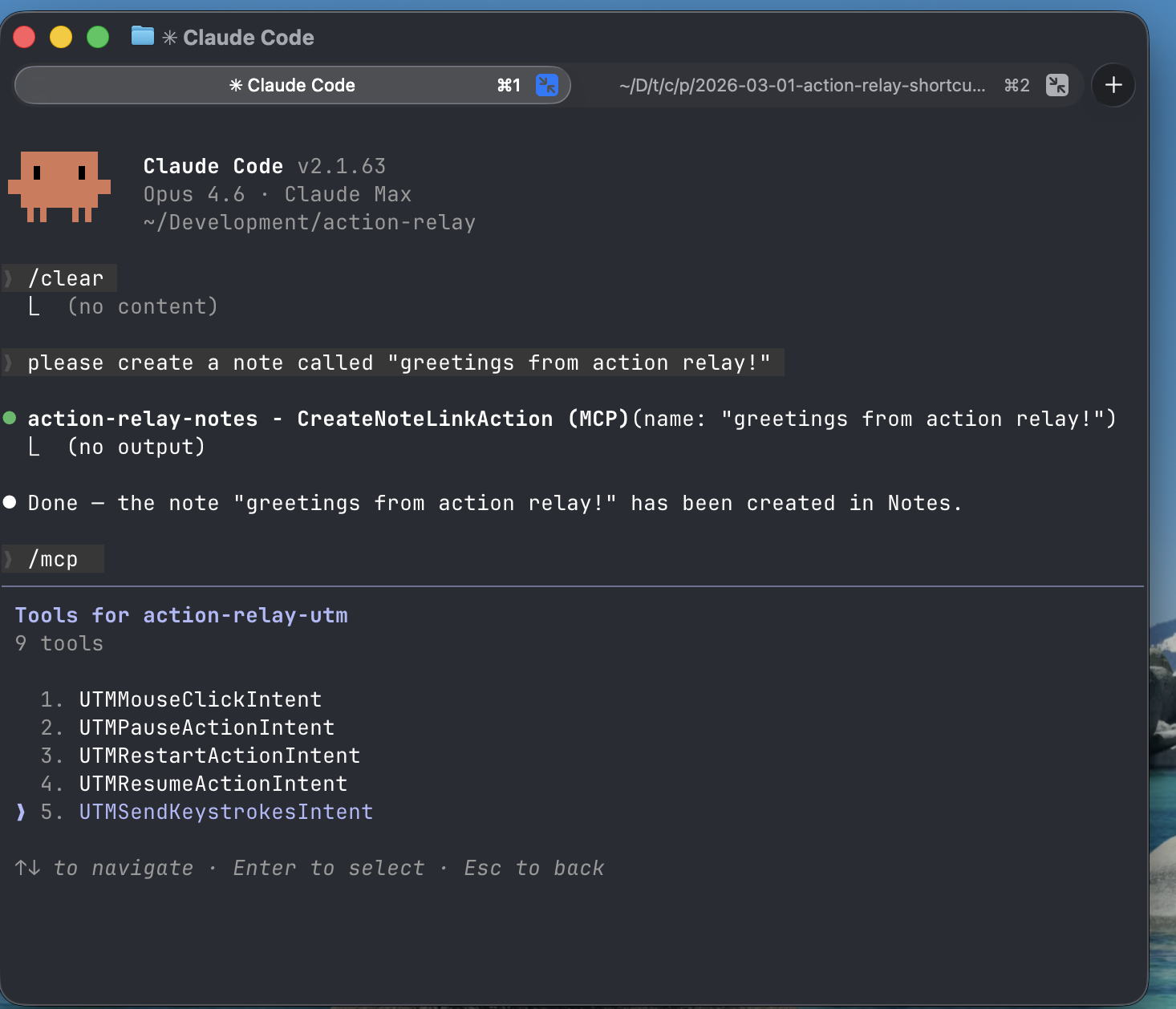Select UTMSendKeystrokesIntent from the tools list
The image size is (1176, 1009).
point(225,812)
